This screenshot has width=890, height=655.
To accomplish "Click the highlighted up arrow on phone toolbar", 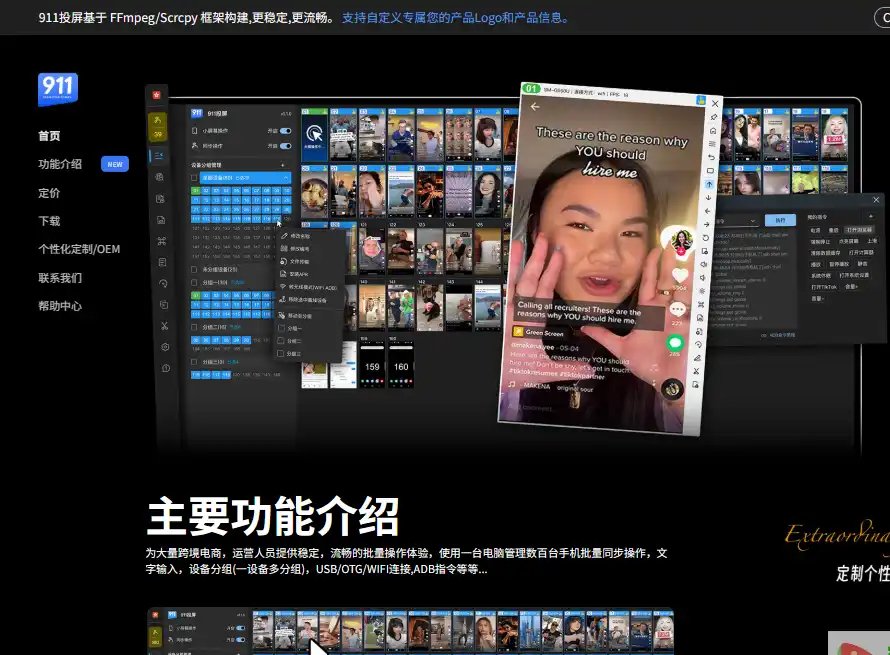I will click(709, 184).
